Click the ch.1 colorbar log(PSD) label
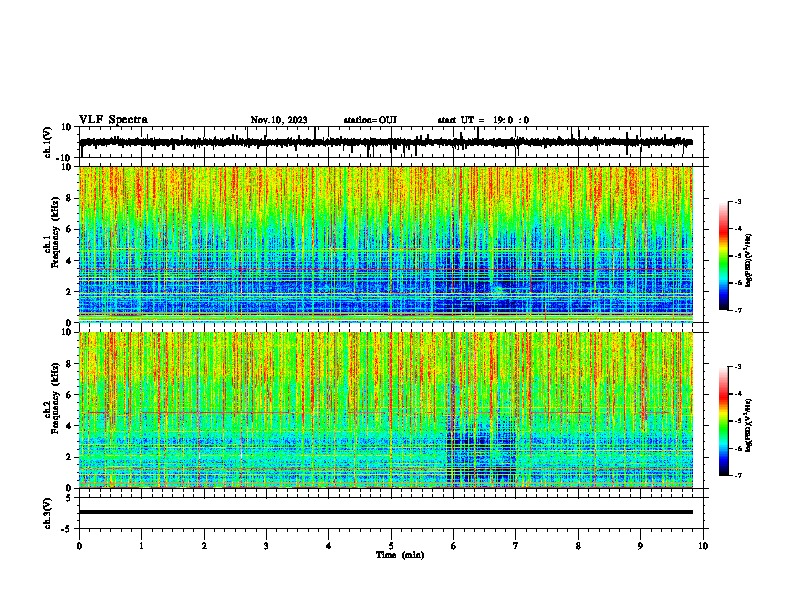 [x=749, y=260]
